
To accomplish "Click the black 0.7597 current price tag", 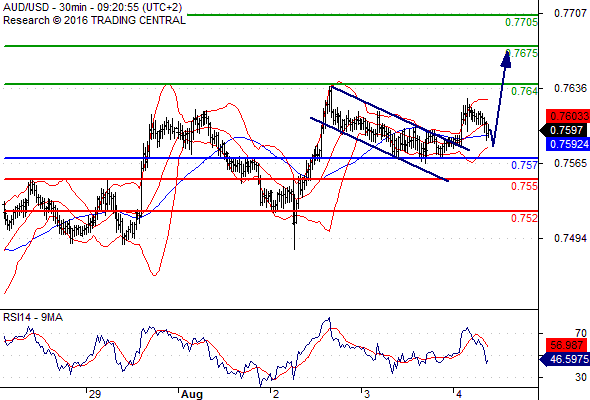I will [564, 130].
